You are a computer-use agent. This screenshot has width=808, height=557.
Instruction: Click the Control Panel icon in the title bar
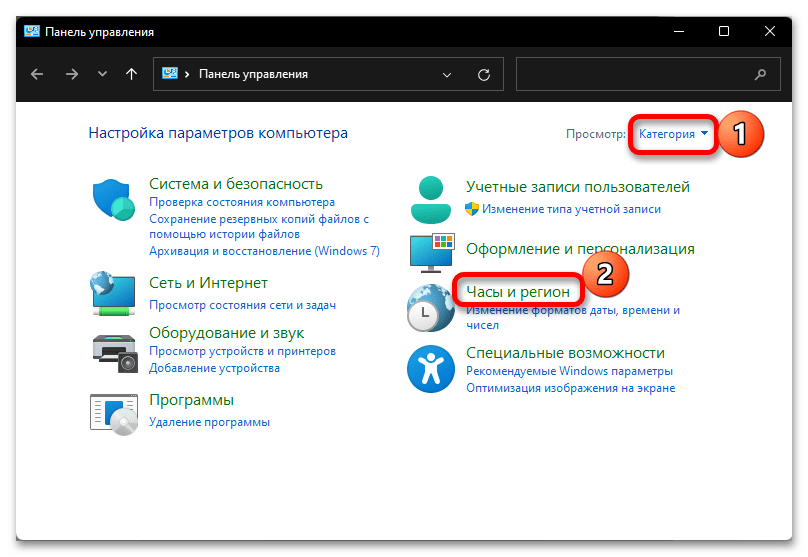coord(32,31)
